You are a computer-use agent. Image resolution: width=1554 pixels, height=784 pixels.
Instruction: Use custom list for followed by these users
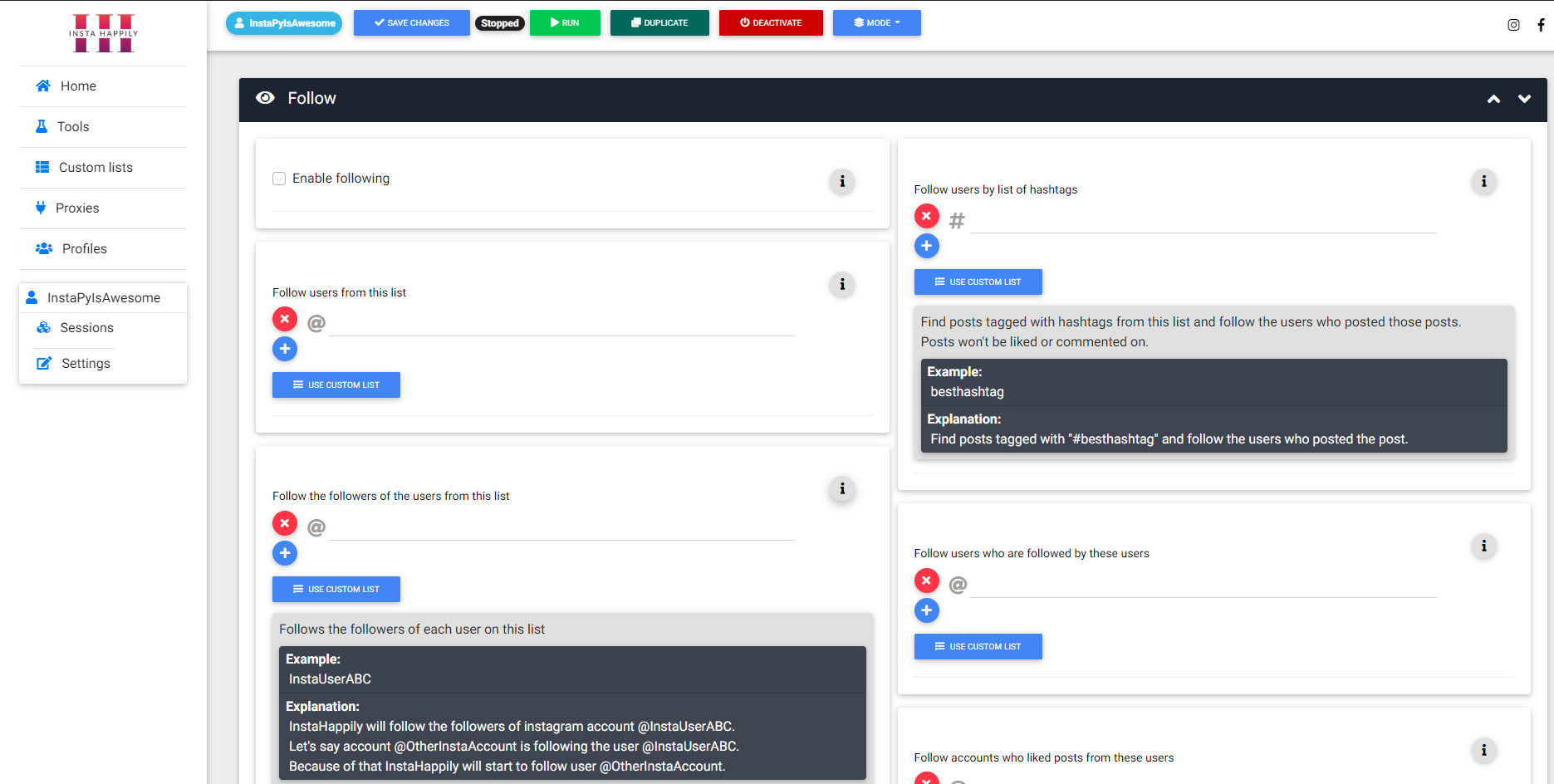click(x=978, y=647)
